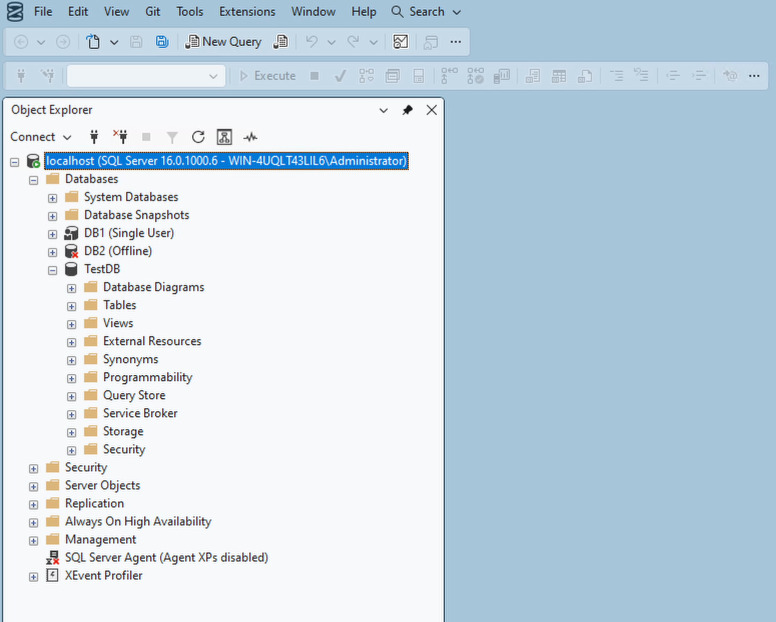Click the Navigate Forward arrow icon

[63, 42]
